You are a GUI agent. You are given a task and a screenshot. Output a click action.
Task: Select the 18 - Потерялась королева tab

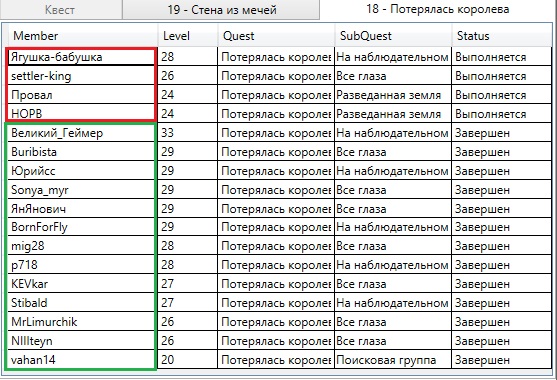pos(438,9)
